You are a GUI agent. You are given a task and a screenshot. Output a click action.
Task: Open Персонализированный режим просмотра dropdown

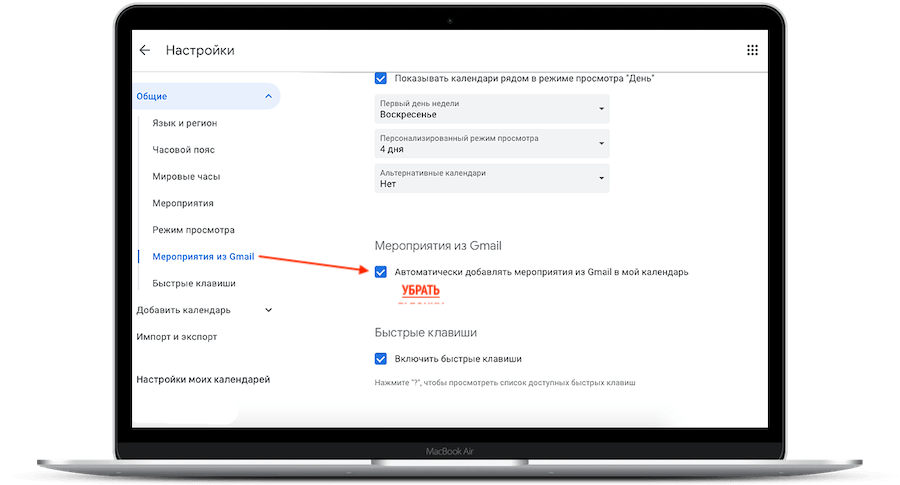492,143
